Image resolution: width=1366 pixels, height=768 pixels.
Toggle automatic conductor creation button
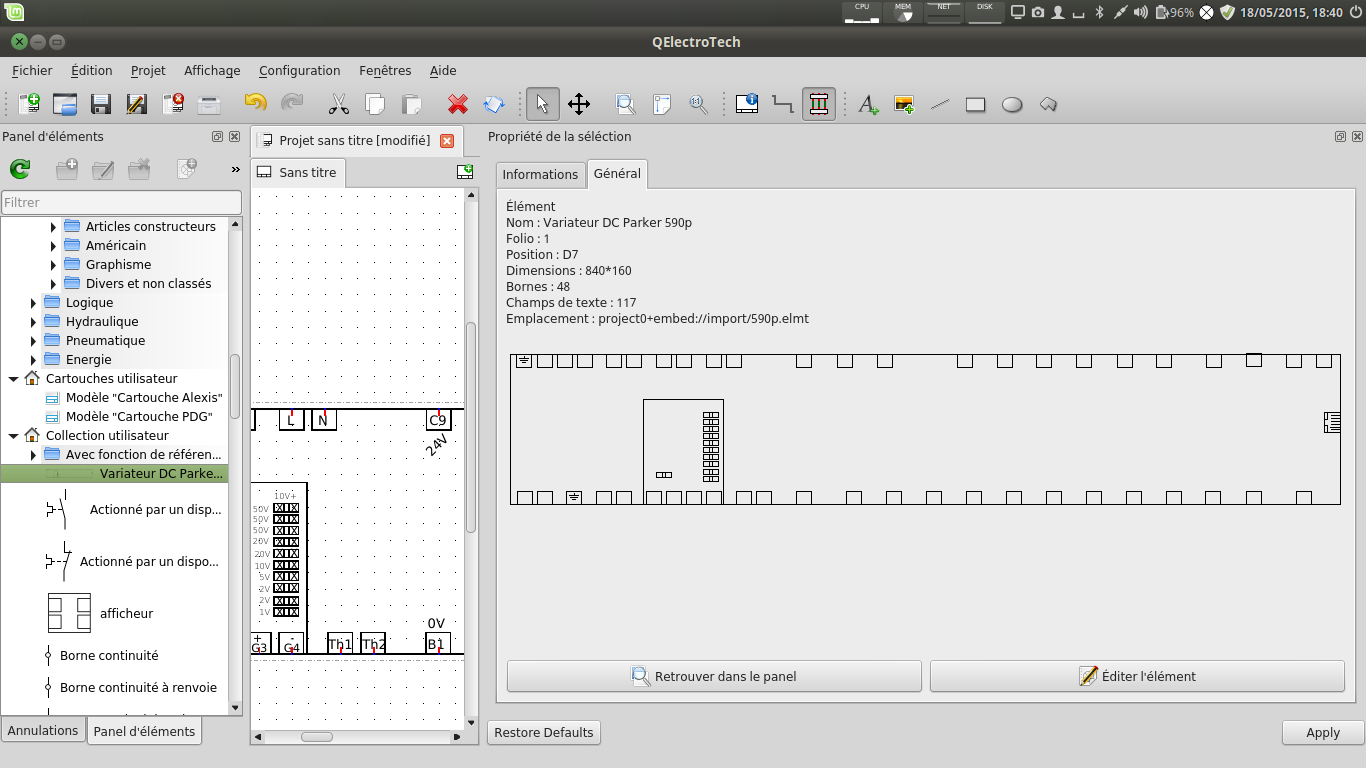click(x=818, y=104)
